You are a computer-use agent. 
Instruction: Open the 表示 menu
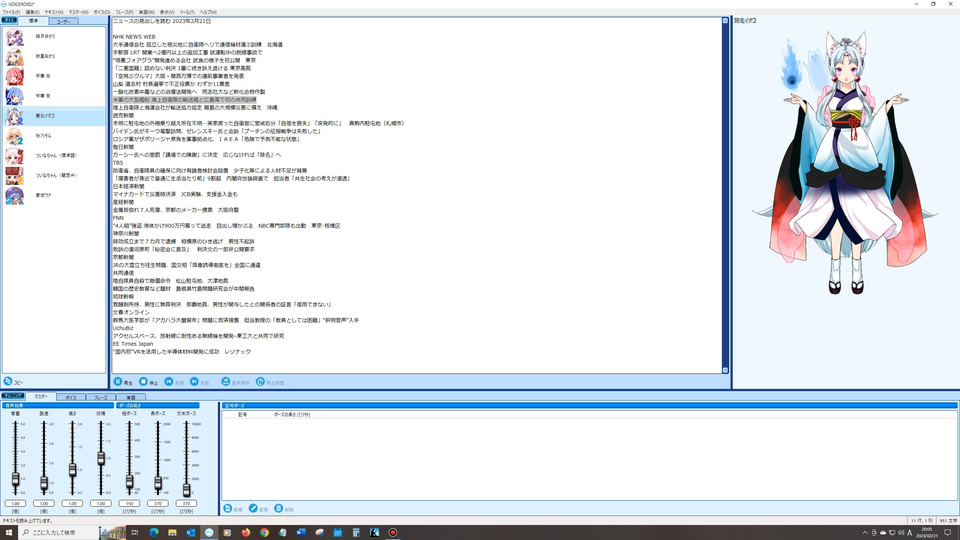pos(167,12)
